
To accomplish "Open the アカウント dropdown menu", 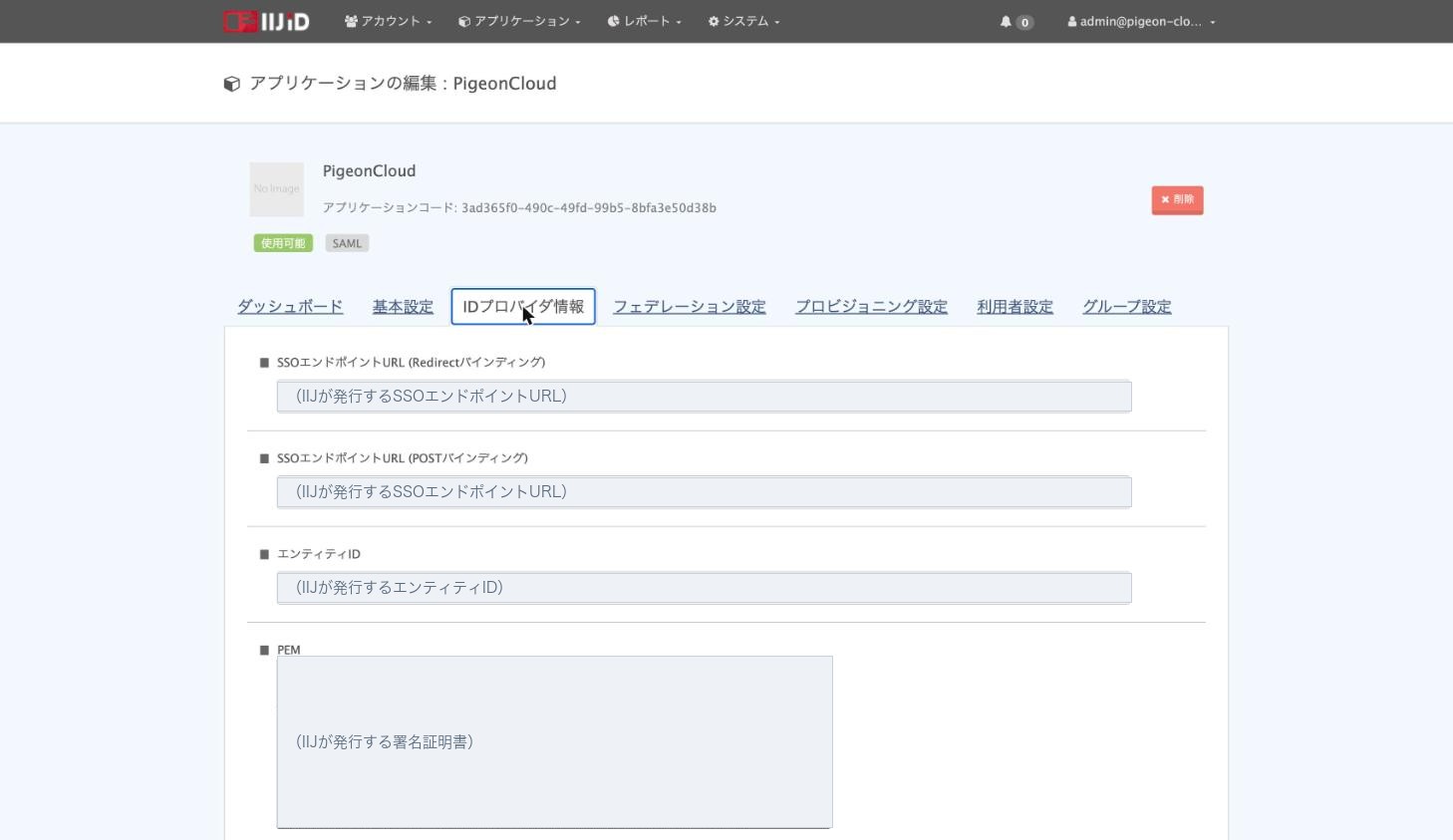I will [389, 21].
